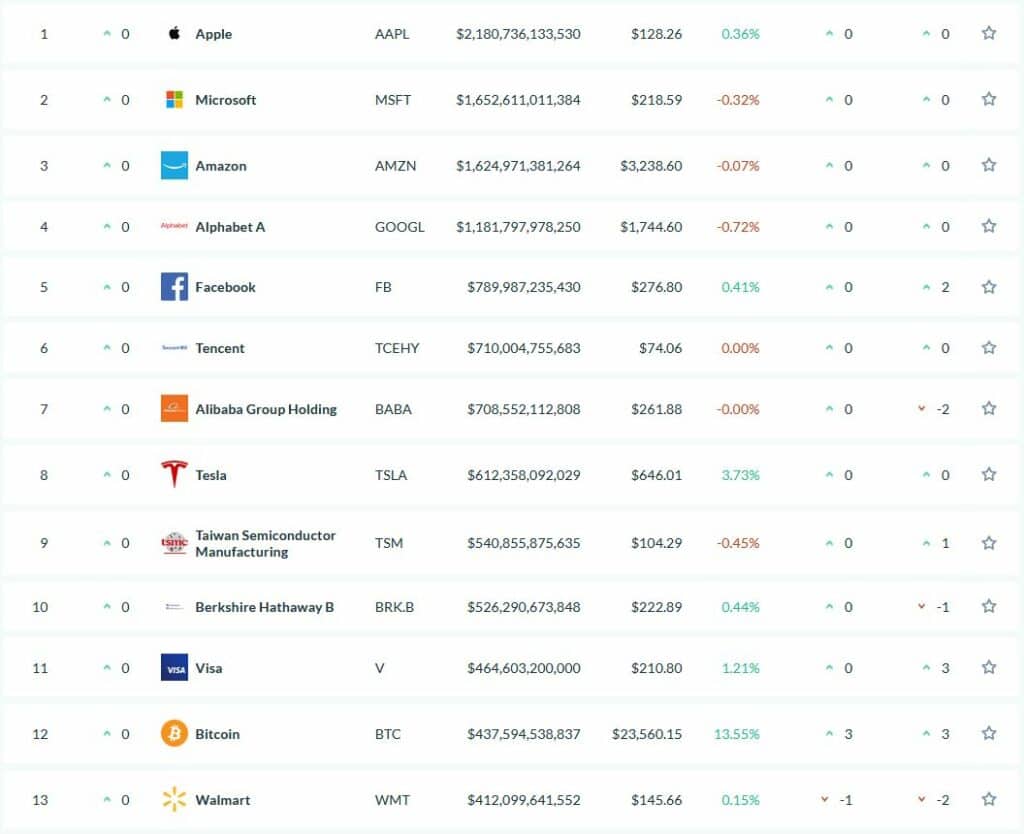
Task: Click the Facebook logo icon
Action: [x=175, y=287]
